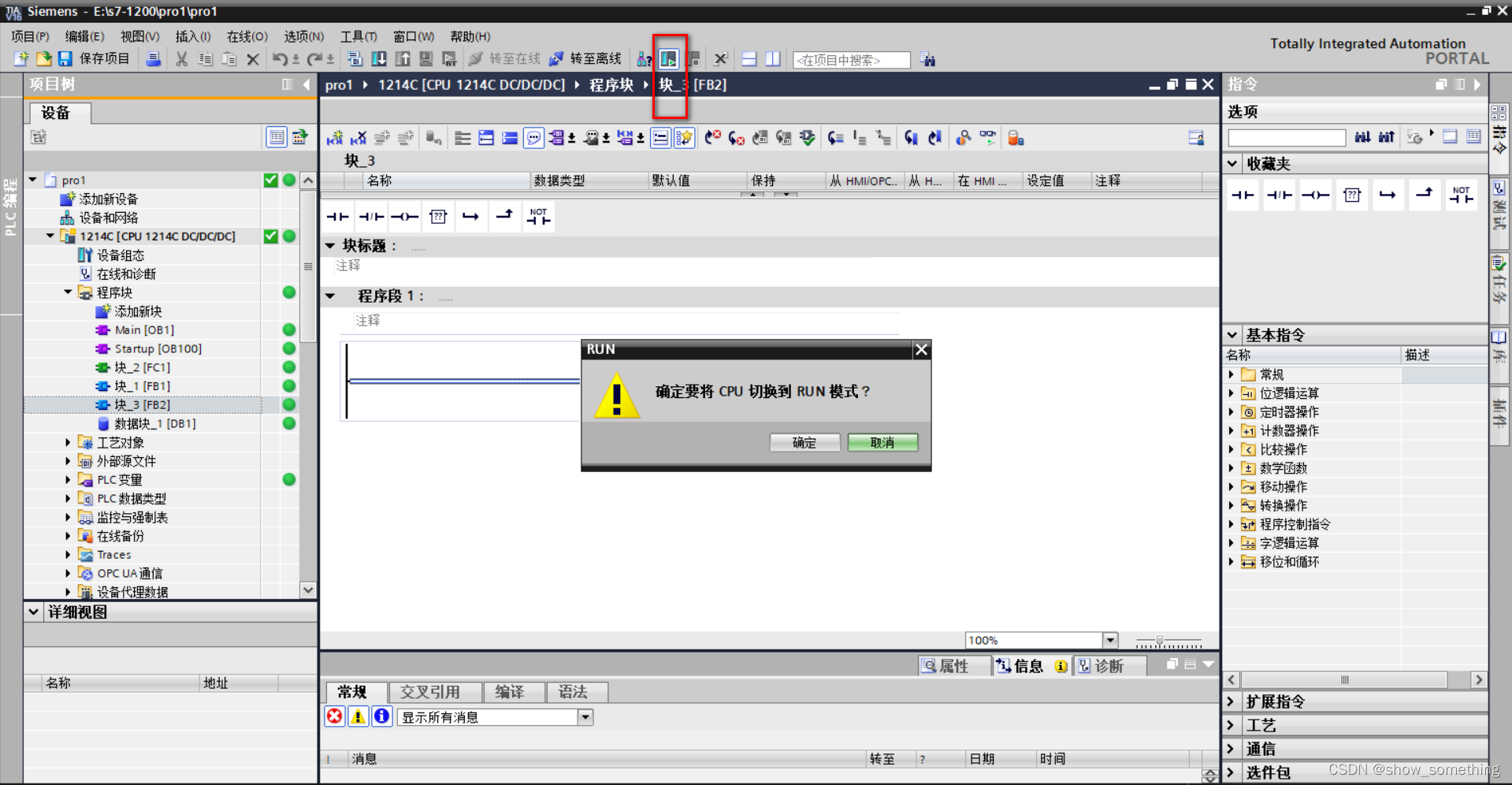Viewport: 1512px width, 785px height.
Task: Insert coil from editor favorites bar
Action: (404, 217)
